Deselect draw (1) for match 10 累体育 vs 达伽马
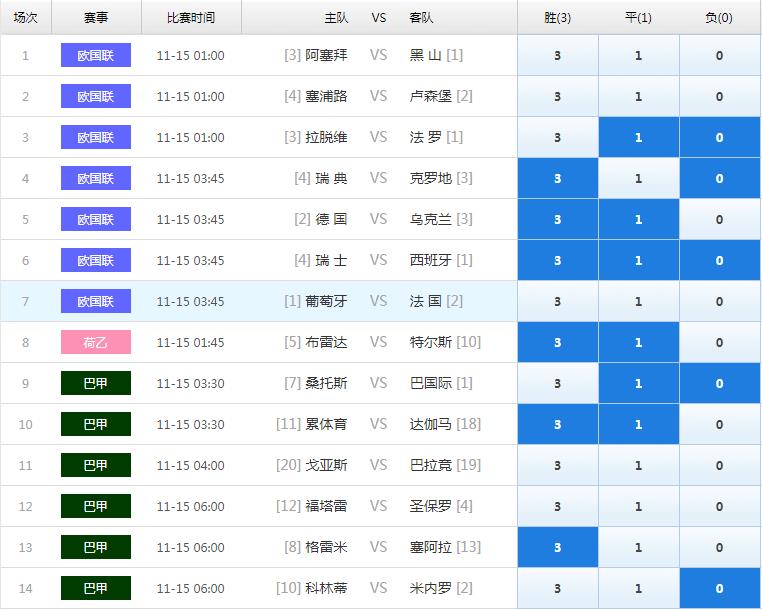Screen dimensions: 762x610 click(639, 424)
